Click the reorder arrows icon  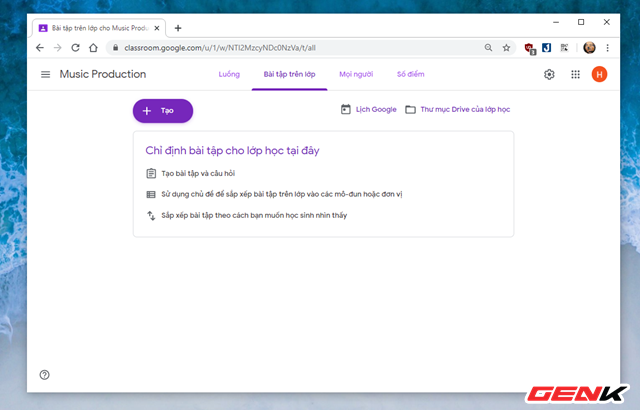151,215
